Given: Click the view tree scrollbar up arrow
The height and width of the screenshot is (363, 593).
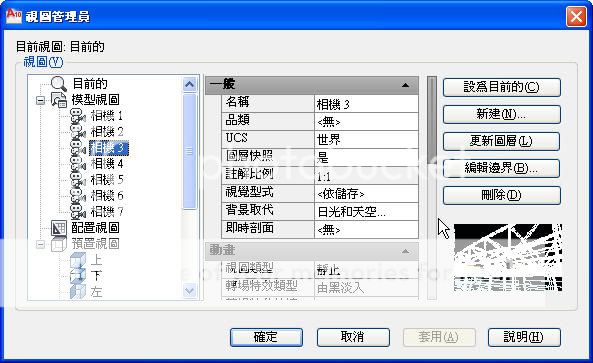Looking at the screenshot, I should coord(189,84).
